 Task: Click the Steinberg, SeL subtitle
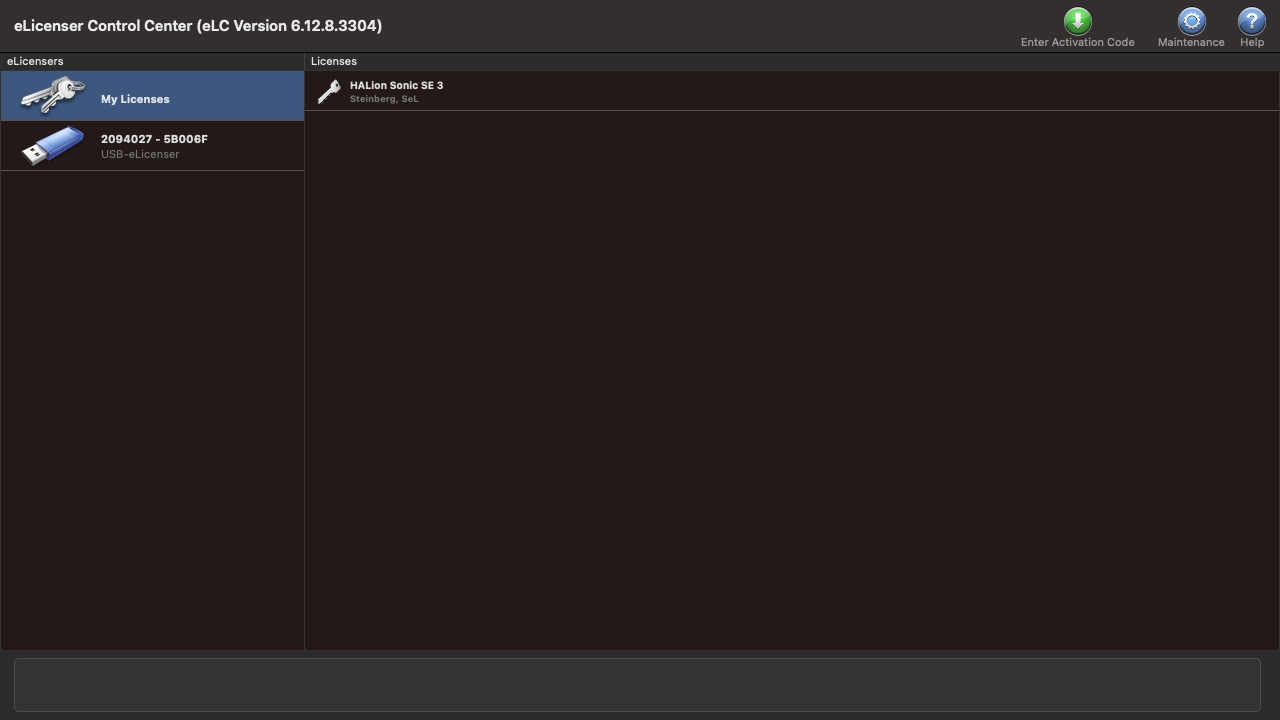pos(384,99)
